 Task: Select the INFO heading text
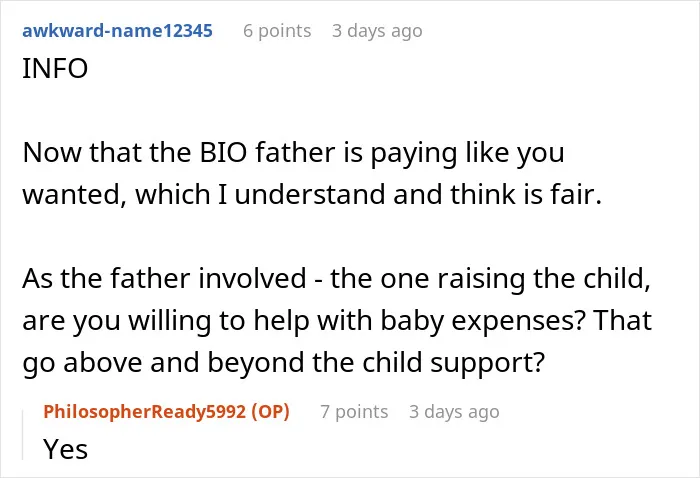point(55,68)
